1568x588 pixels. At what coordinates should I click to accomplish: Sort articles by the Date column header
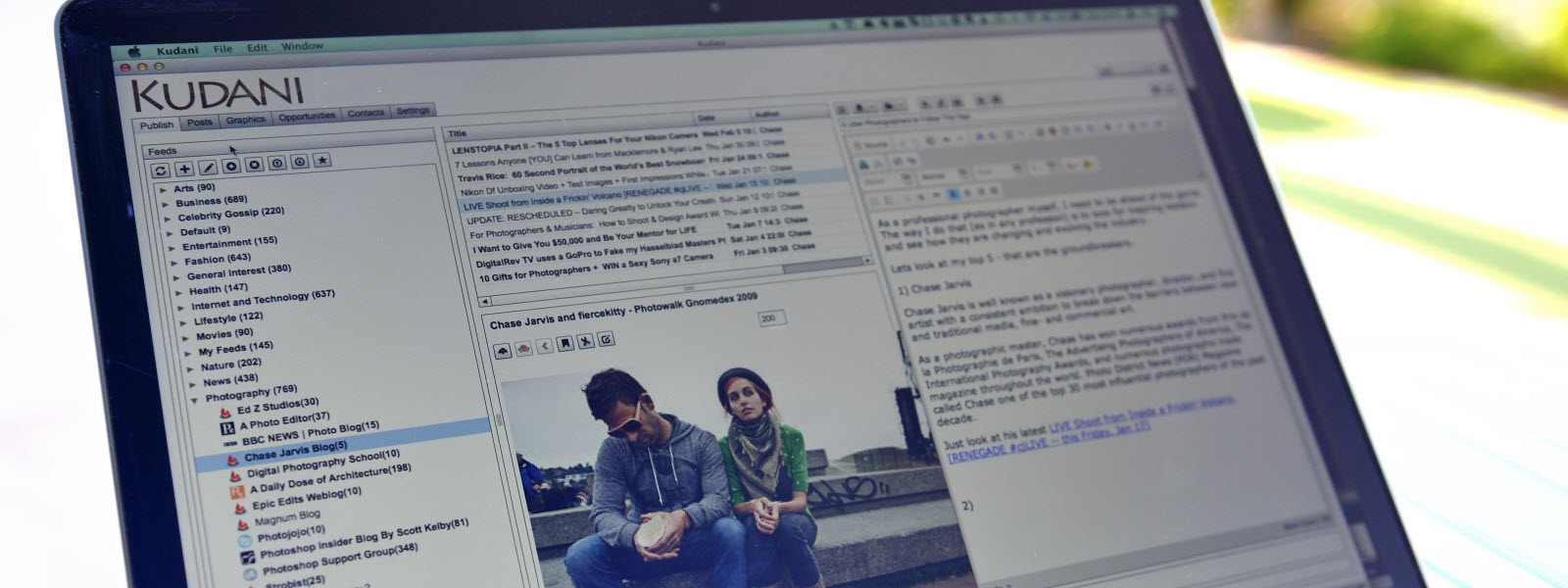706,119
